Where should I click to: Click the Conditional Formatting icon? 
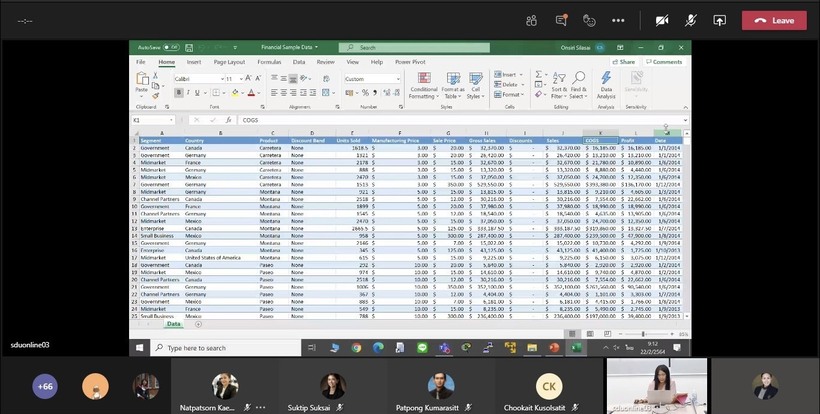click(423, 78)
